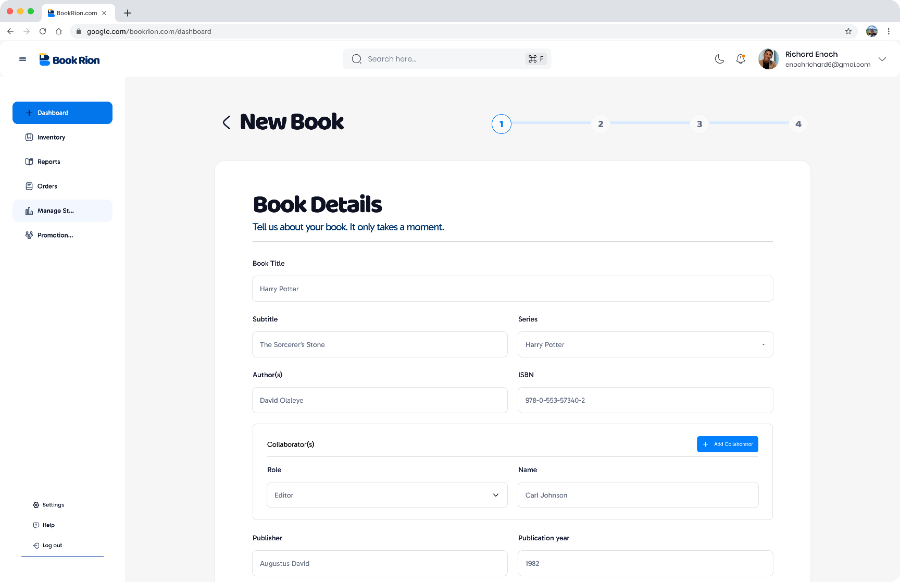Toggle dark mode moon icon
The height and width of the screenshot is (582, 900).
click(719, 59)
